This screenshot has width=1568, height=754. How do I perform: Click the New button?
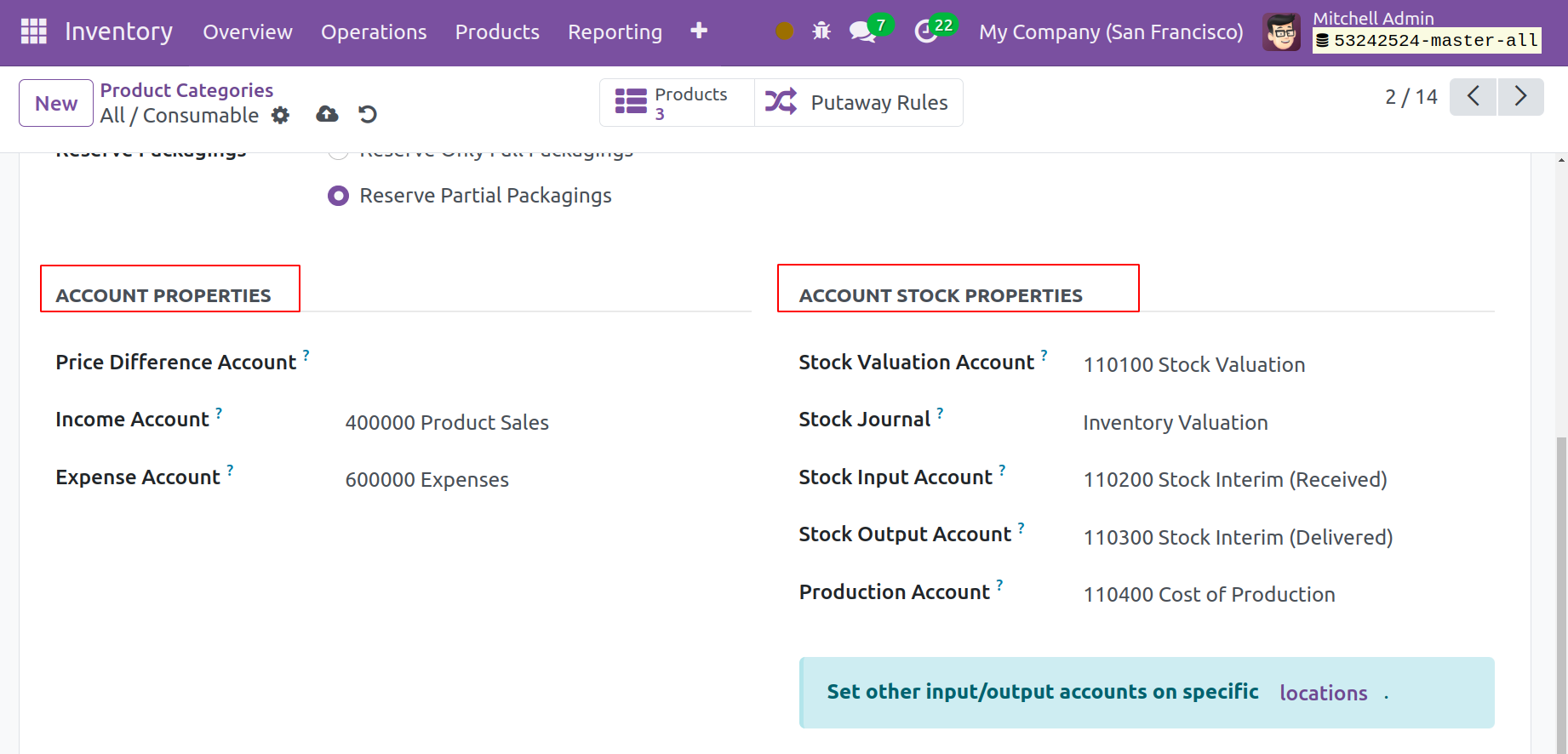click(x=56, y=103)
